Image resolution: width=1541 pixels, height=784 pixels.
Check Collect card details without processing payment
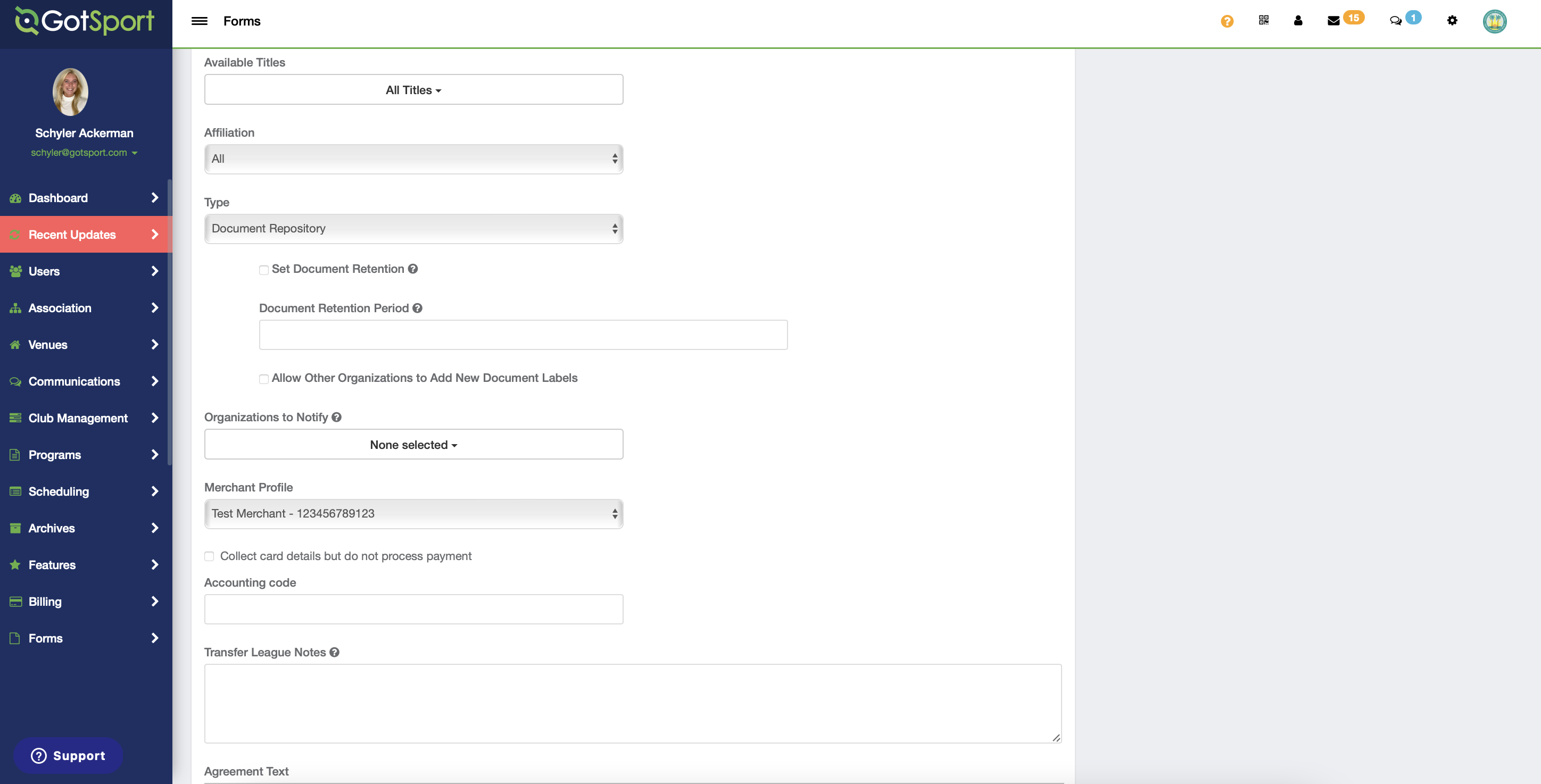pyautogui.click(x=209, y=557)
